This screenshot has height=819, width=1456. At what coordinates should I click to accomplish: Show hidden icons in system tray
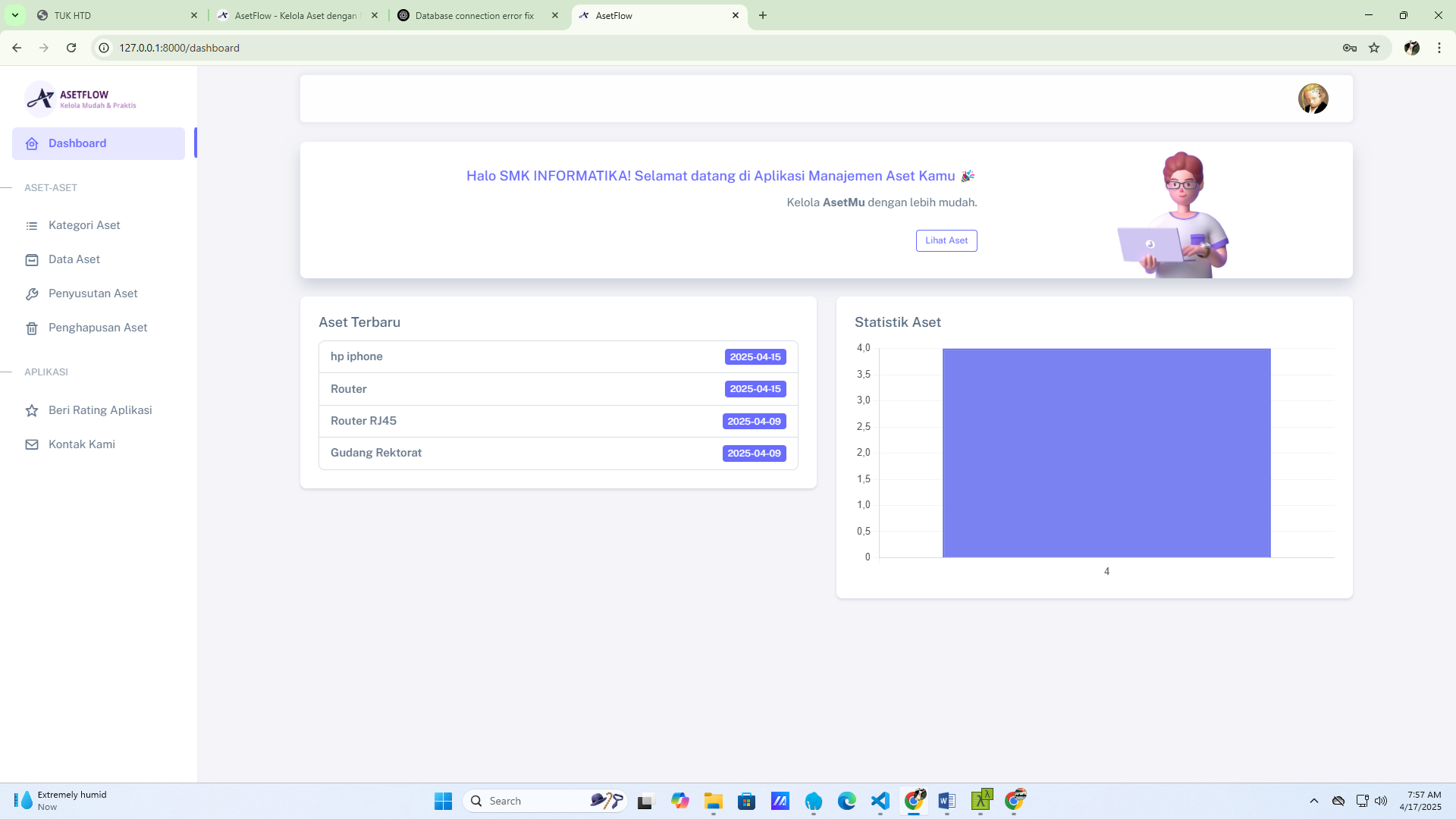(x=1314, y=801)
